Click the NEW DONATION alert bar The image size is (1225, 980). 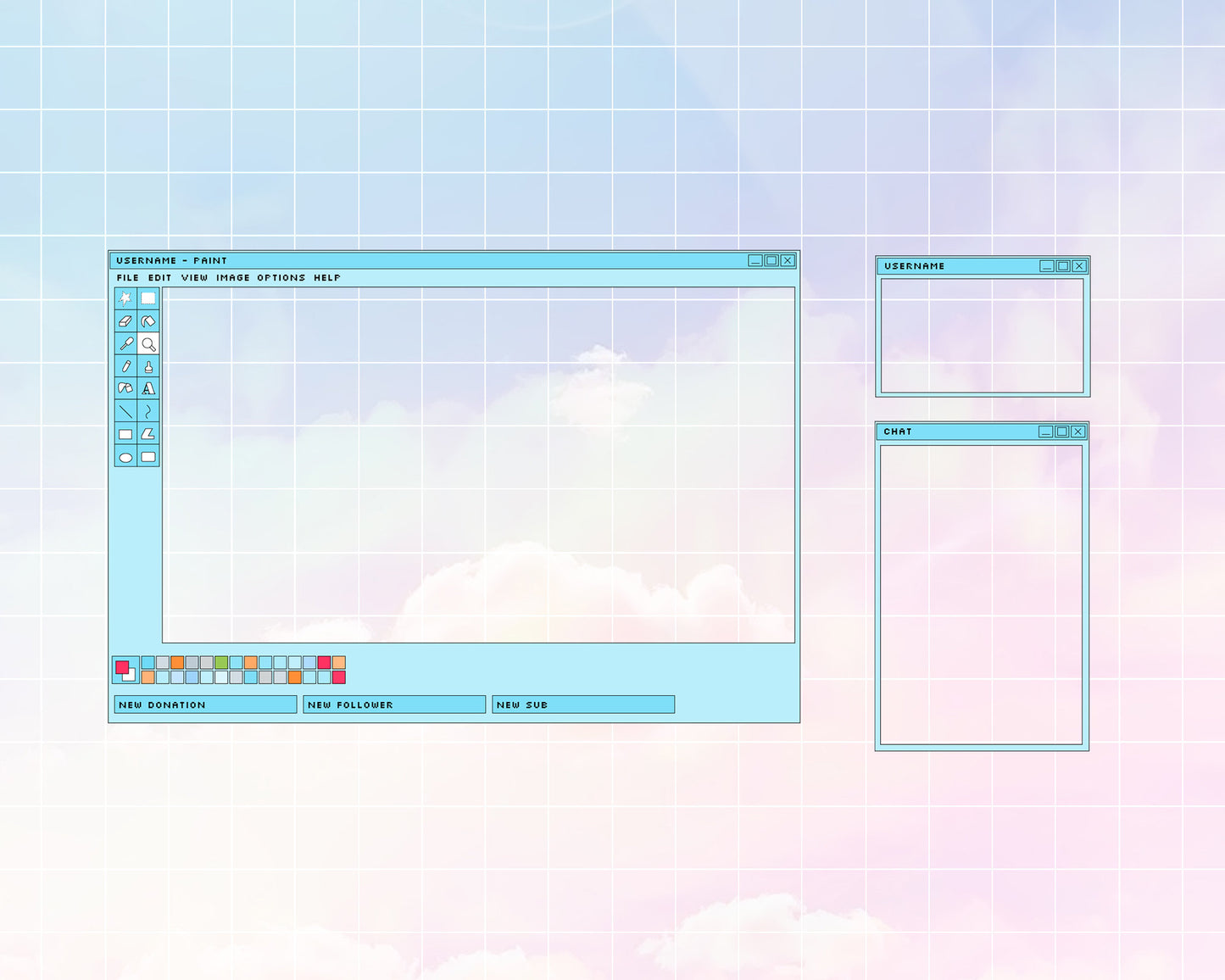[x=204, y=704]
